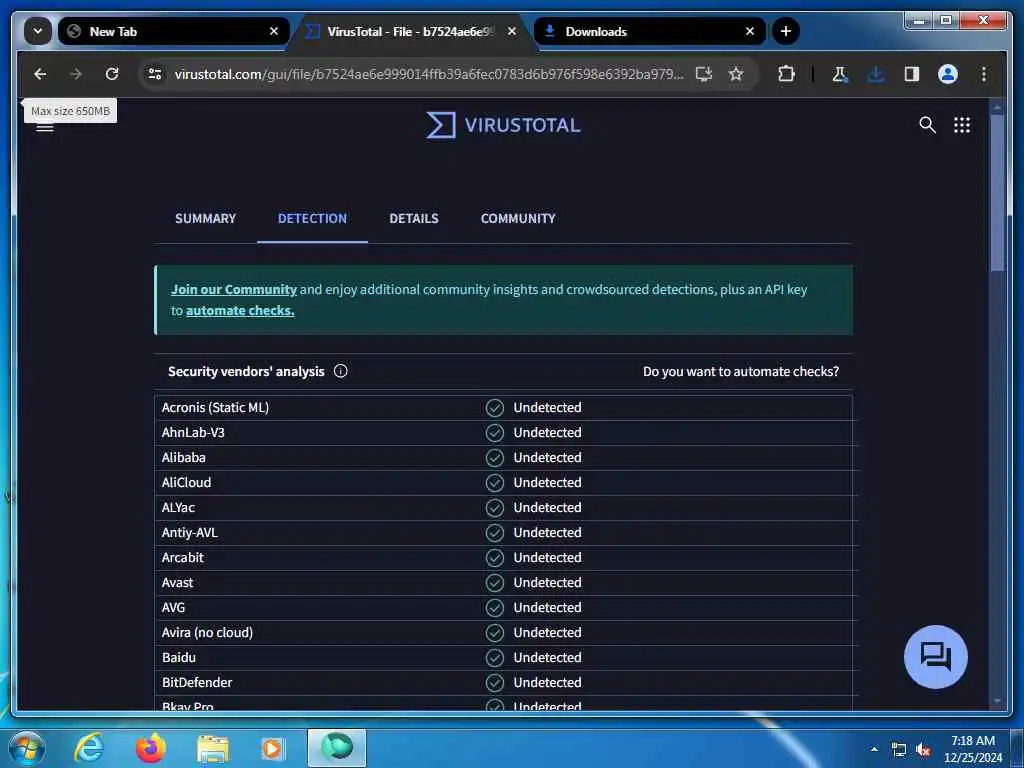Click the Avast vendor name

177,583
